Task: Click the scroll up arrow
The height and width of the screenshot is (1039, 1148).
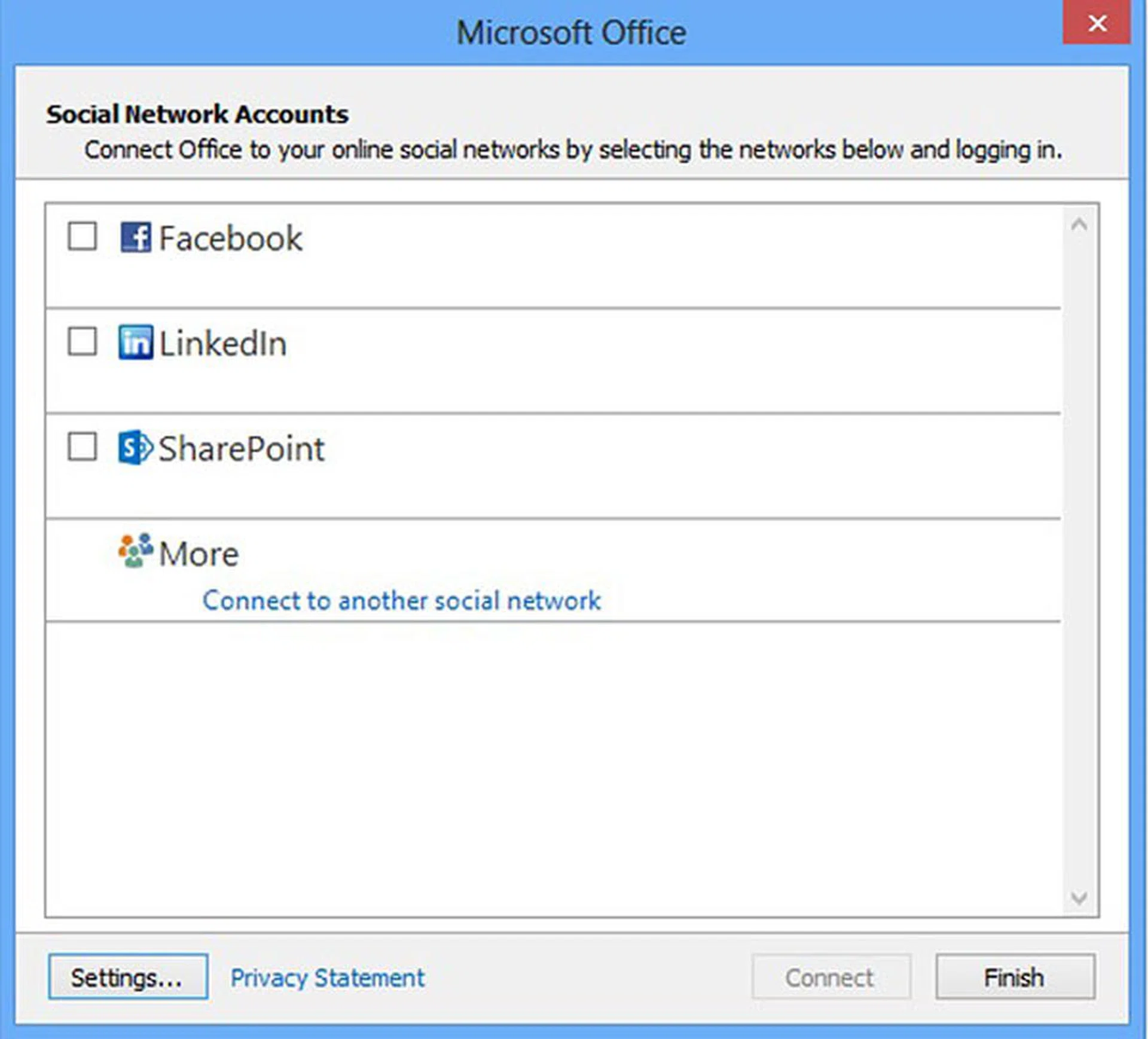Action: [x=1079, y=225]
